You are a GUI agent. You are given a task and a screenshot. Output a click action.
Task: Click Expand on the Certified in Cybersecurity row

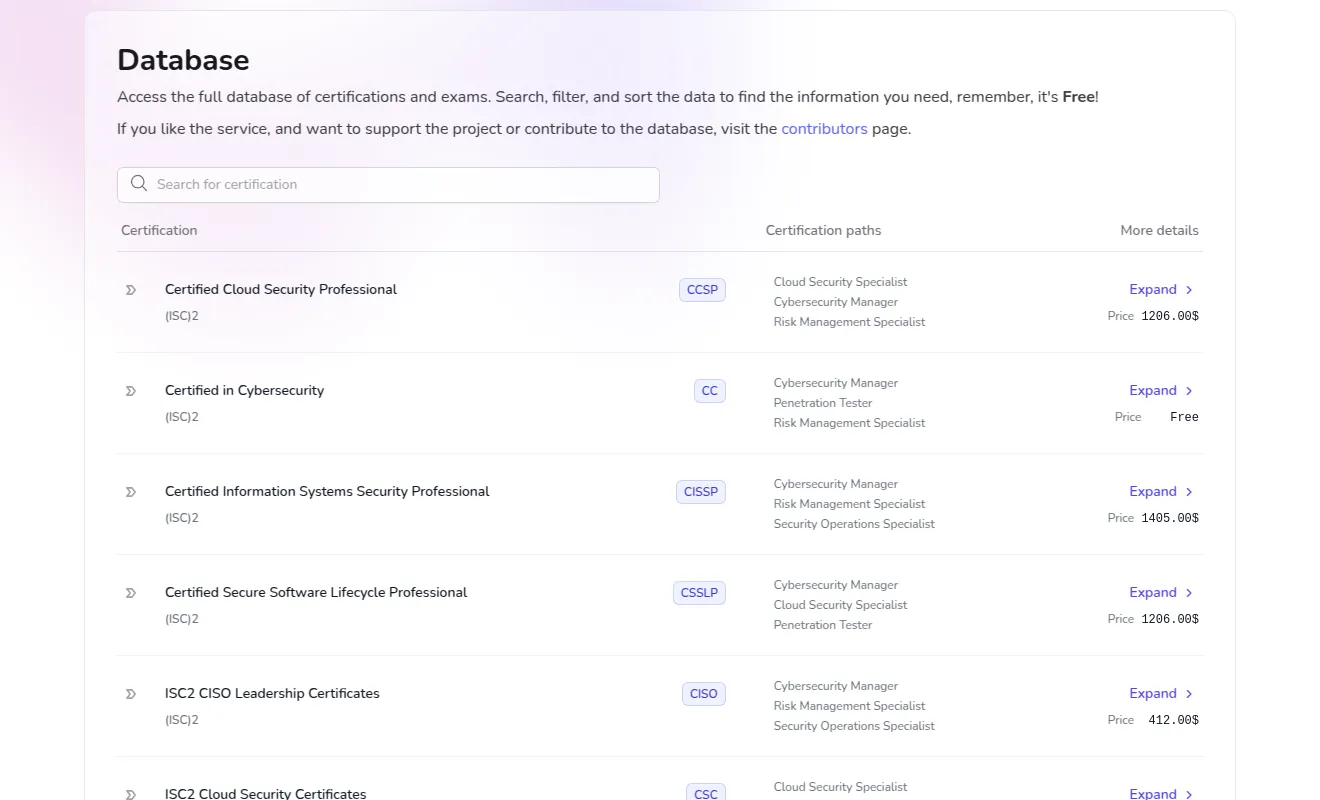(x=1152, y=390)
